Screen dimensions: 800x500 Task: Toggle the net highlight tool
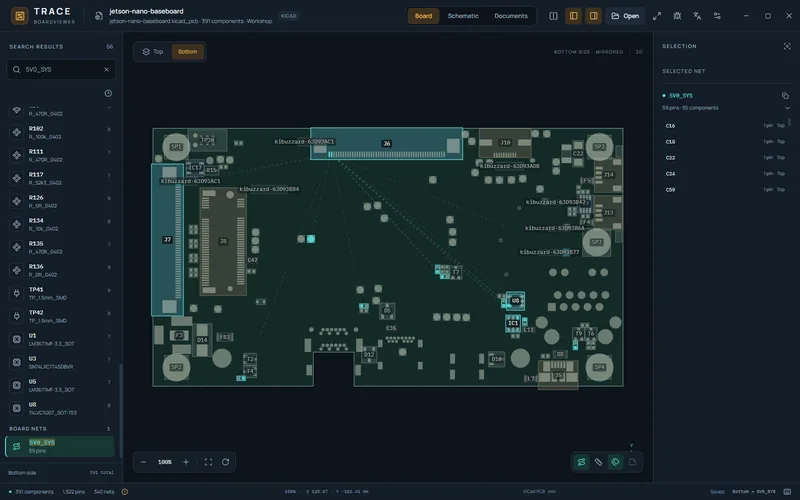[x=581, y=462]
